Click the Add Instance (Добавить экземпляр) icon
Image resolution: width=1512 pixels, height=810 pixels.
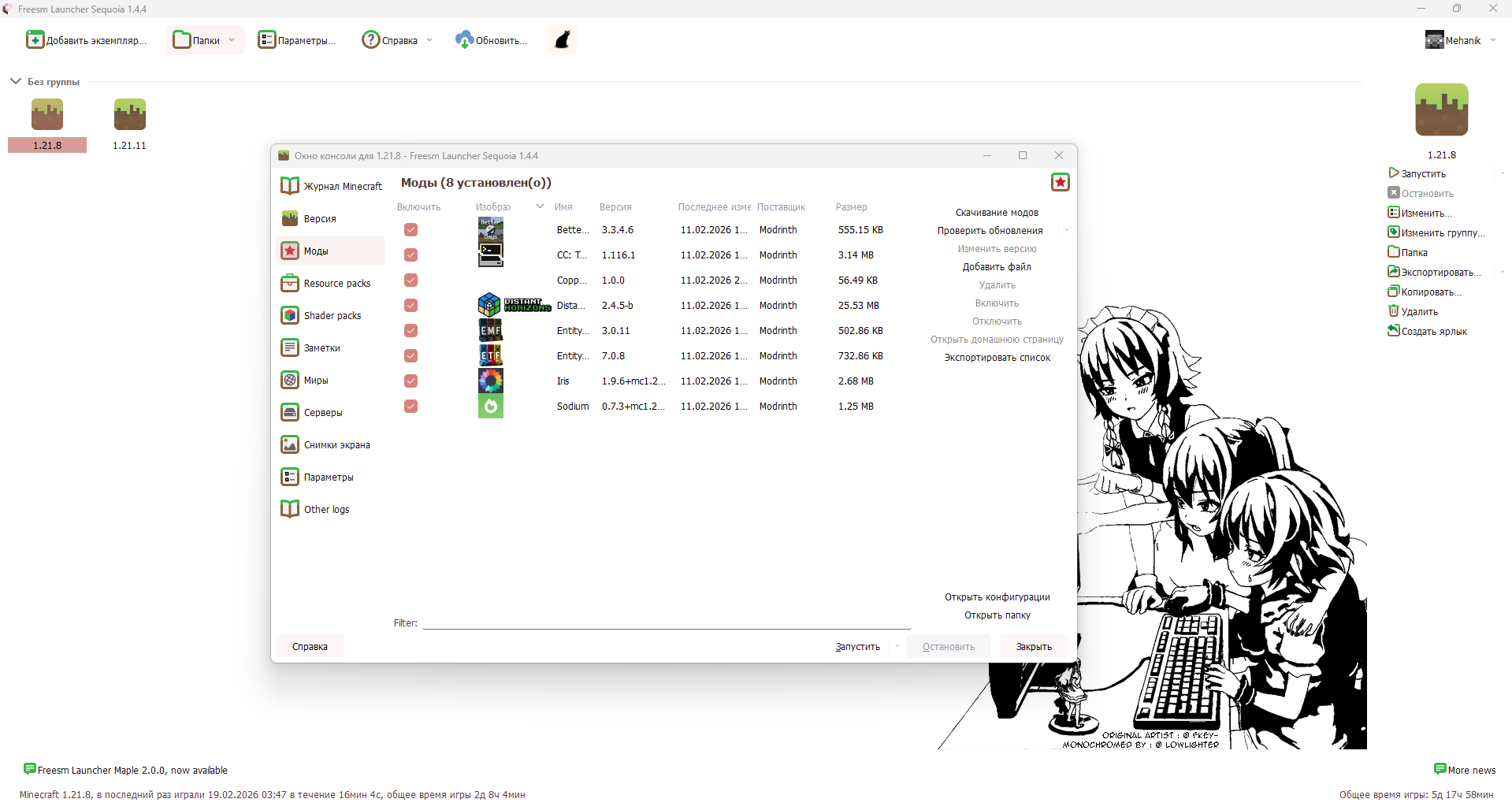35,40
